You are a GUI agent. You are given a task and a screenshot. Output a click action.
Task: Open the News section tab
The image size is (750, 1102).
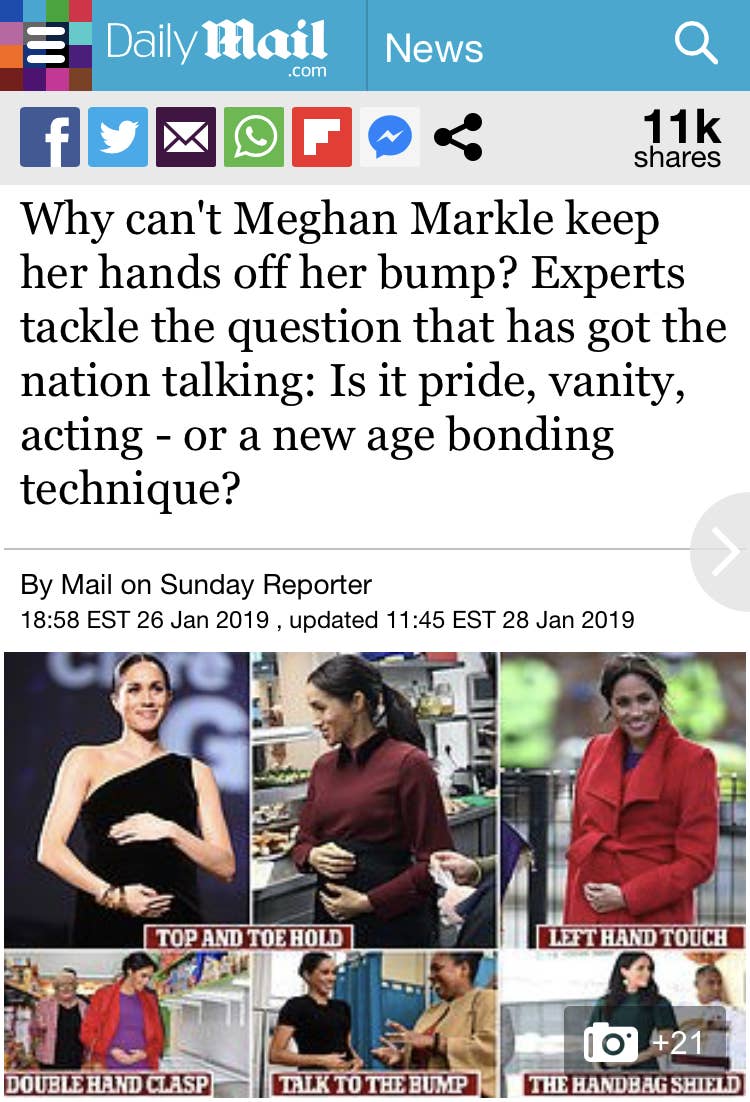[433, 47]
